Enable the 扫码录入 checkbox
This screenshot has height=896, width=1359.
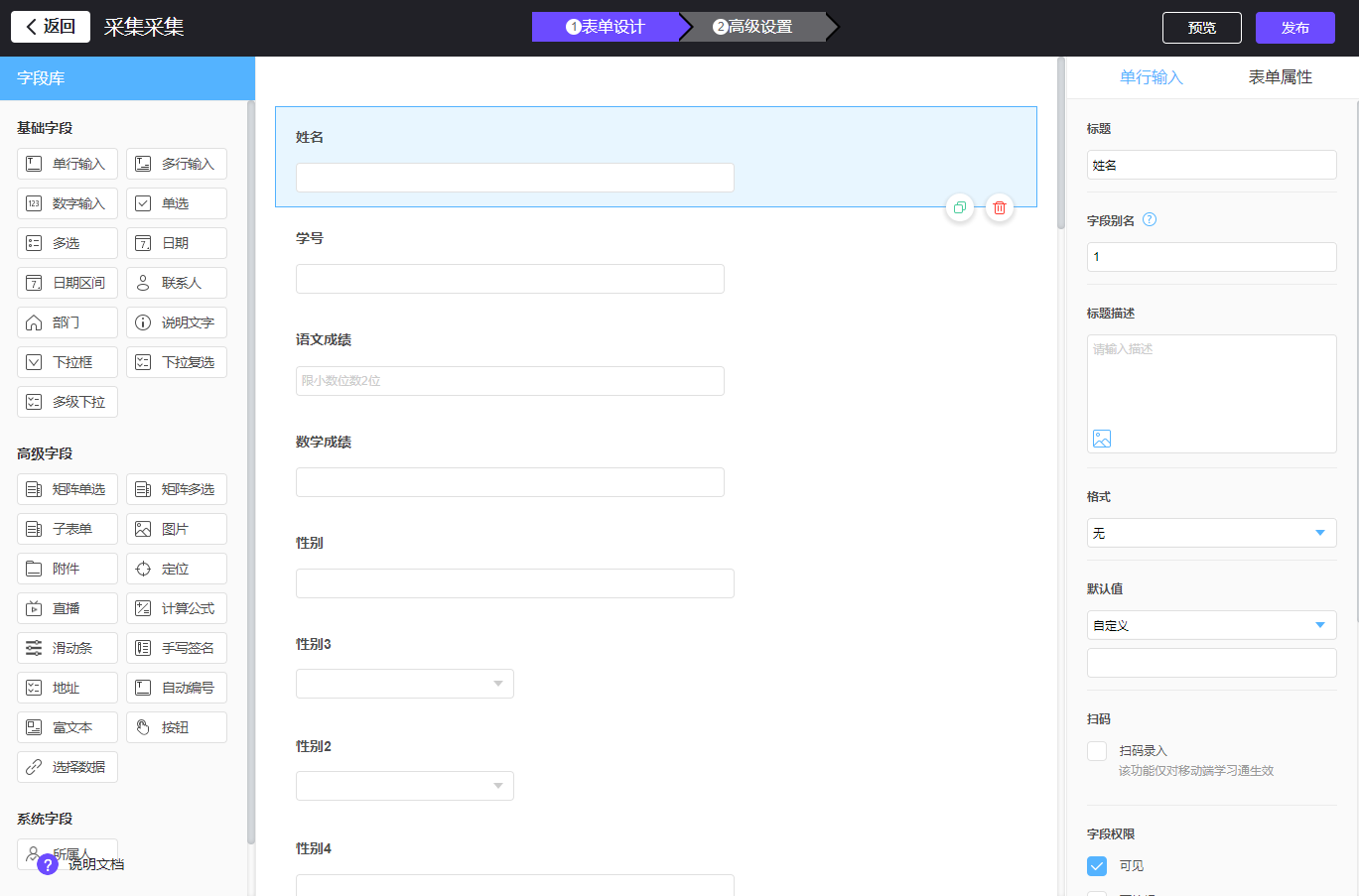[1097, 751]
